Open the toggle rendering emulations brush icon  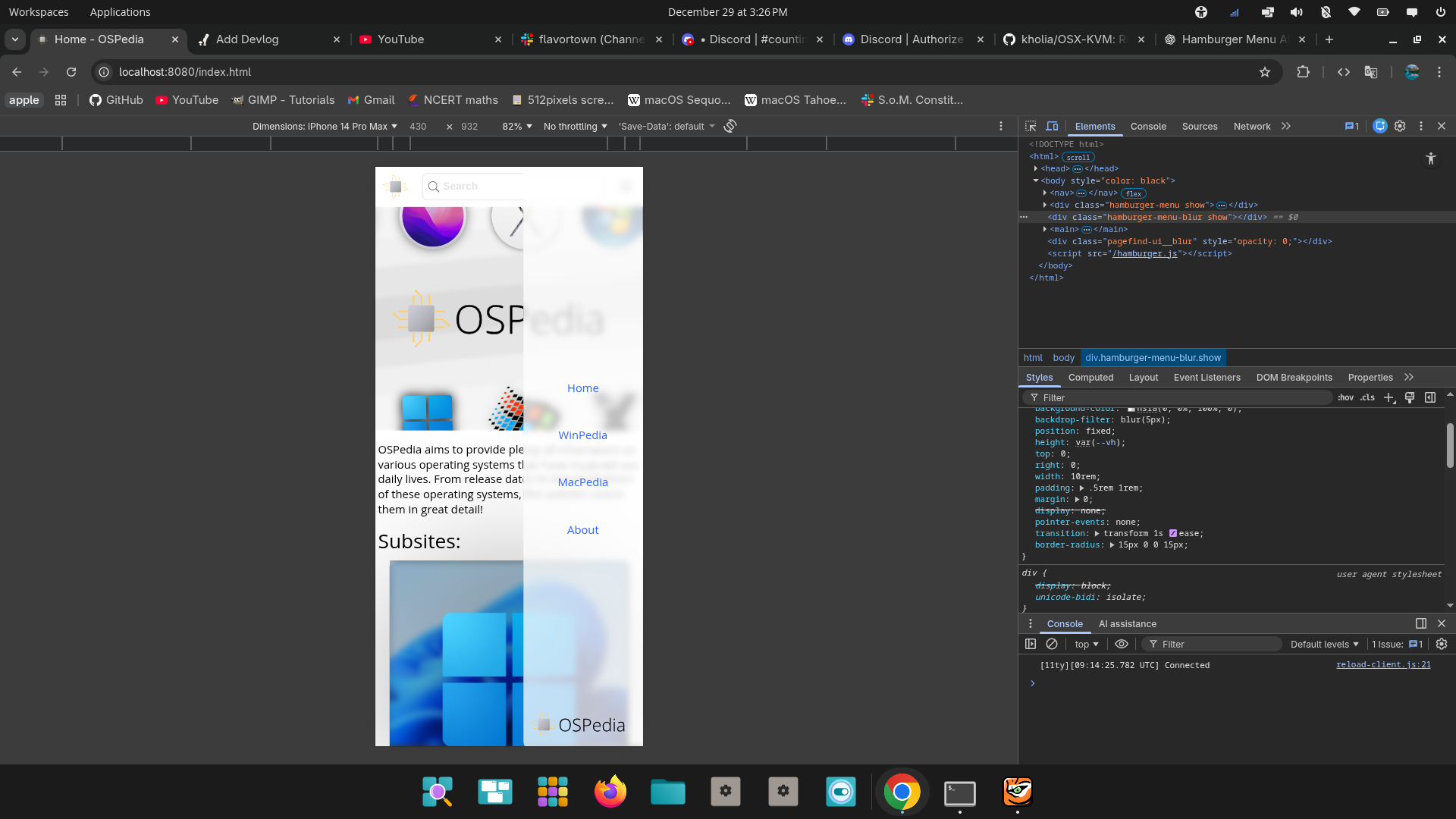[x=1410, y=397]
